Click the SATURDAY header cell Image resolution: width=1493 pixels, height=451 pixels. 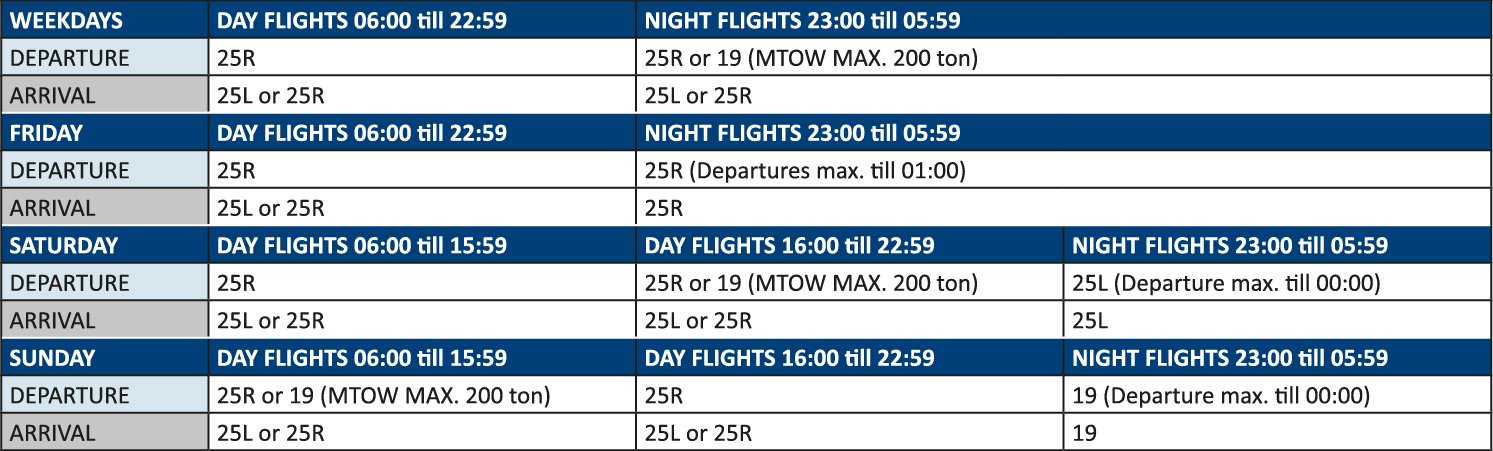(x=105, y=245)
